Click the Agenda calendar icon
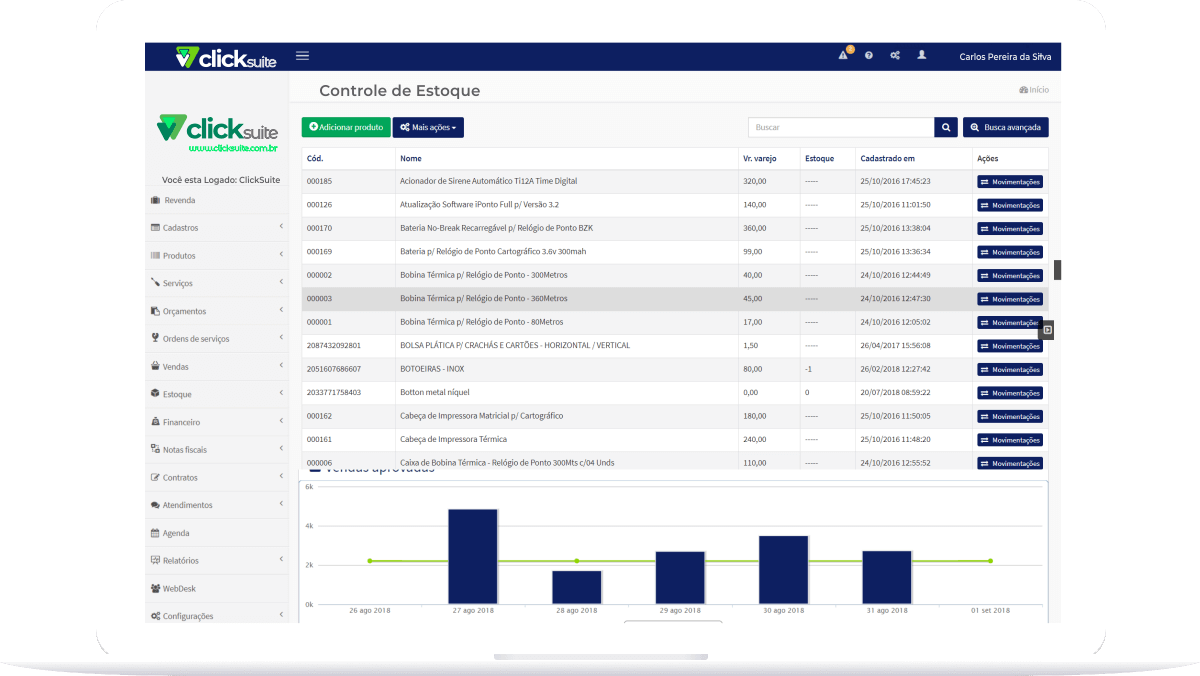 155,533
